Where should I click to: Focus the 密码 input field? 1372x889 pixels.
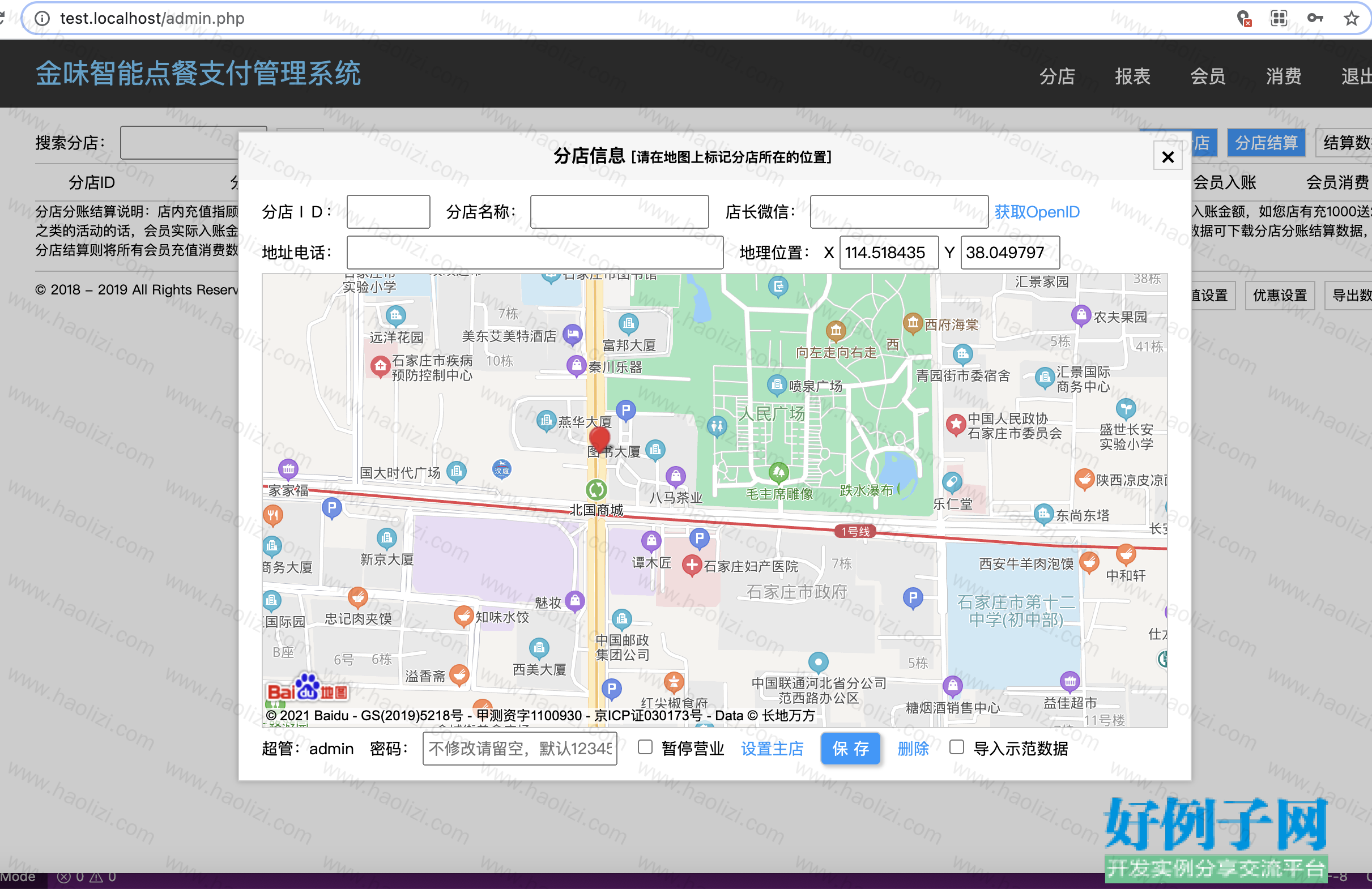[519, 749]
